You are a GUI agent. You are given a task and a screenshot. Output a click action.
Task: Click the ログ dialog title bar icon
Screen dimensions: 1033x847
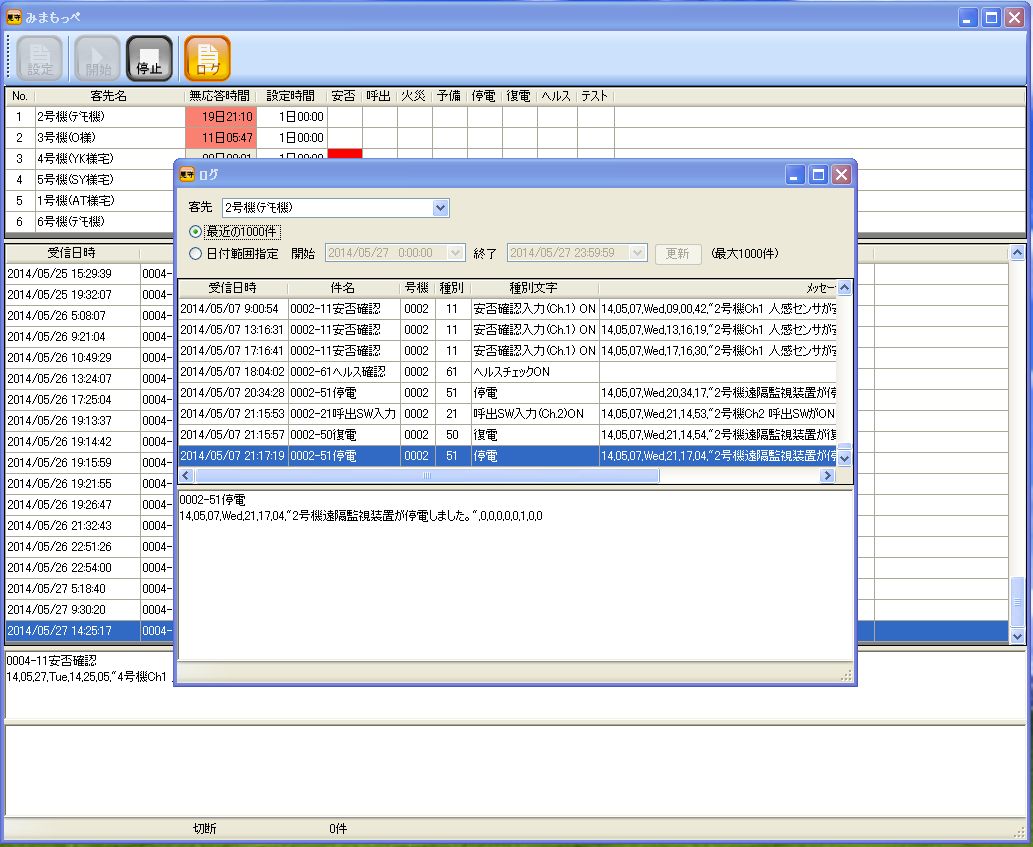click(x=187, y=175)
